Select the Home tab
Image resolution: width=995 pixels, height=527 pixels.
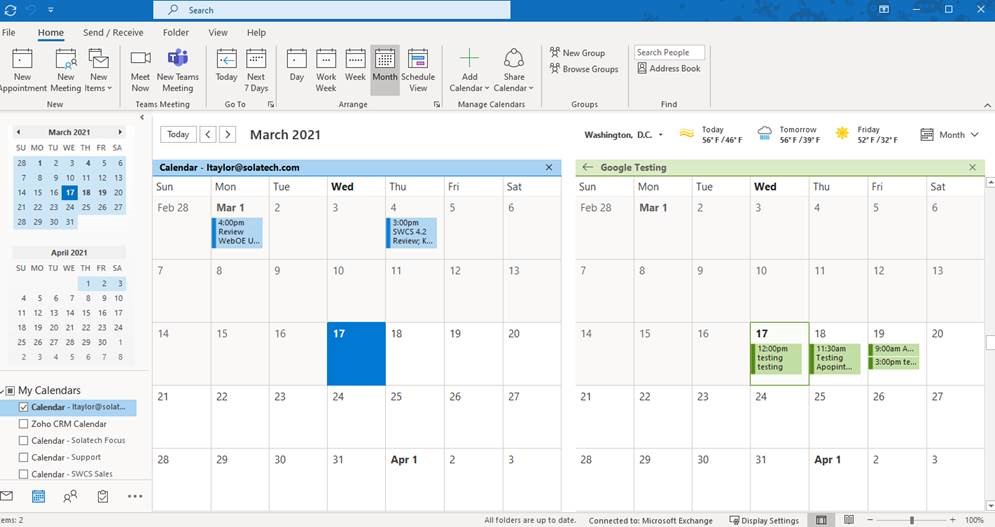click(x=50, y=32)
